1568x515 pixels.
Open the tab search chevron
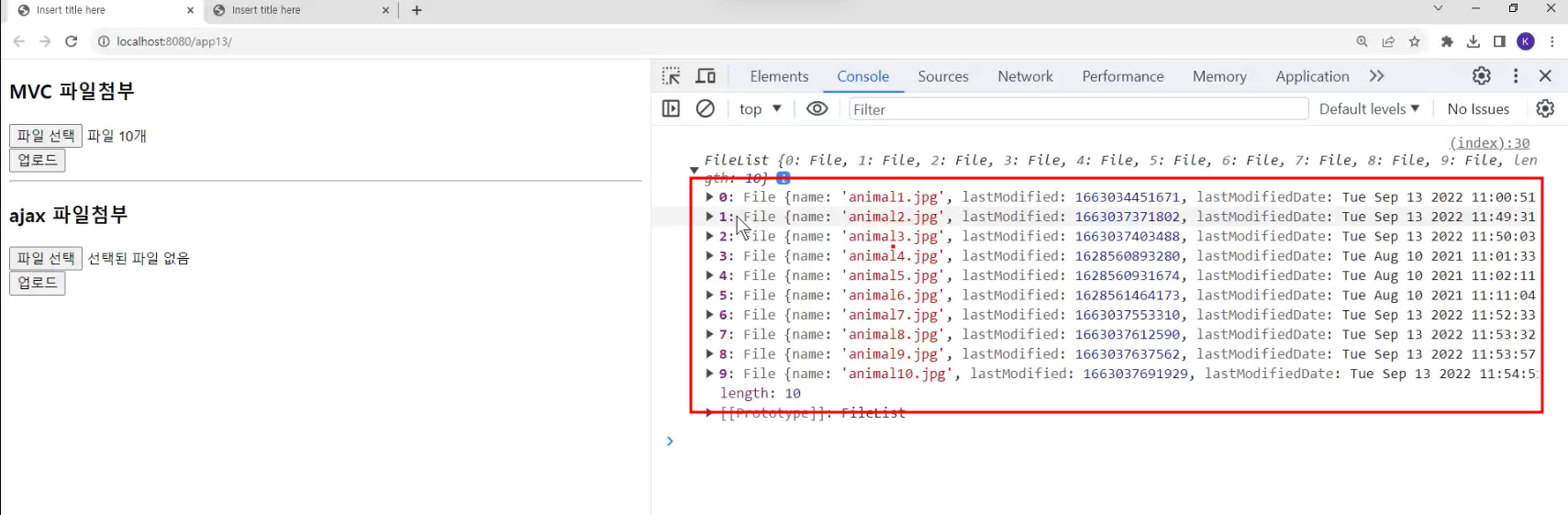[1438, 8]
